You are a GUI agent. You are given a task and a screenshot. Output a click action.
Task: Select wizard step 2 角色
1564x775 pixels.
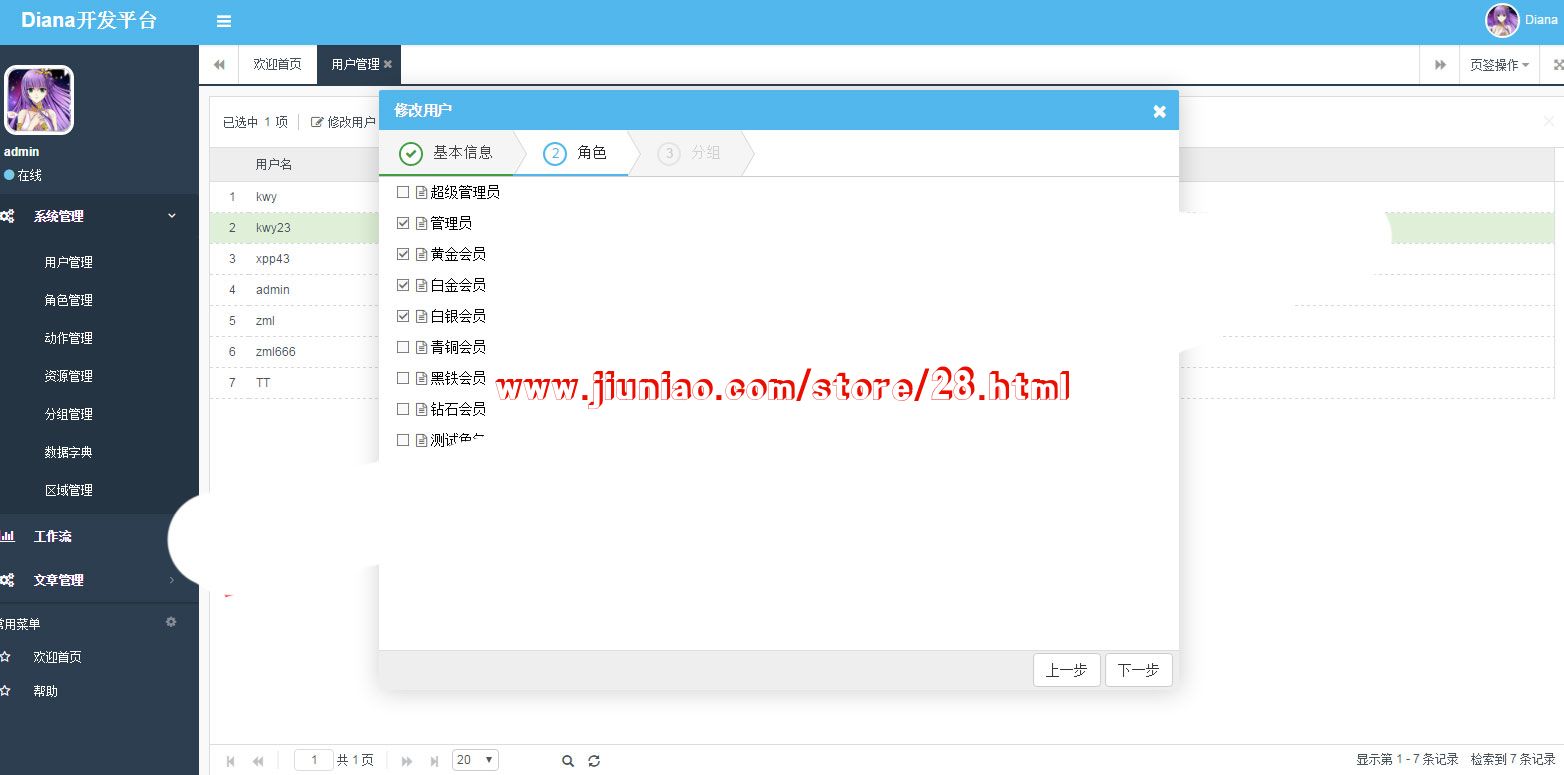tap(575, 153)
